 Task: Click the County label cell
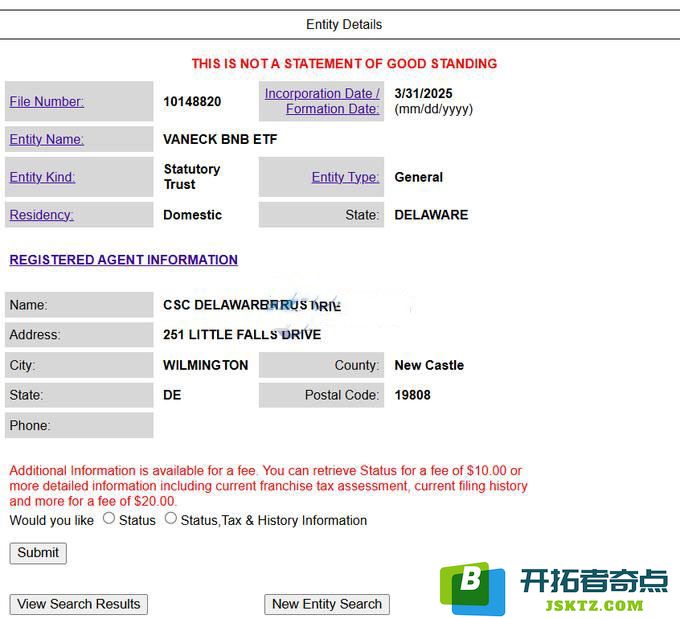click(321, 365)
